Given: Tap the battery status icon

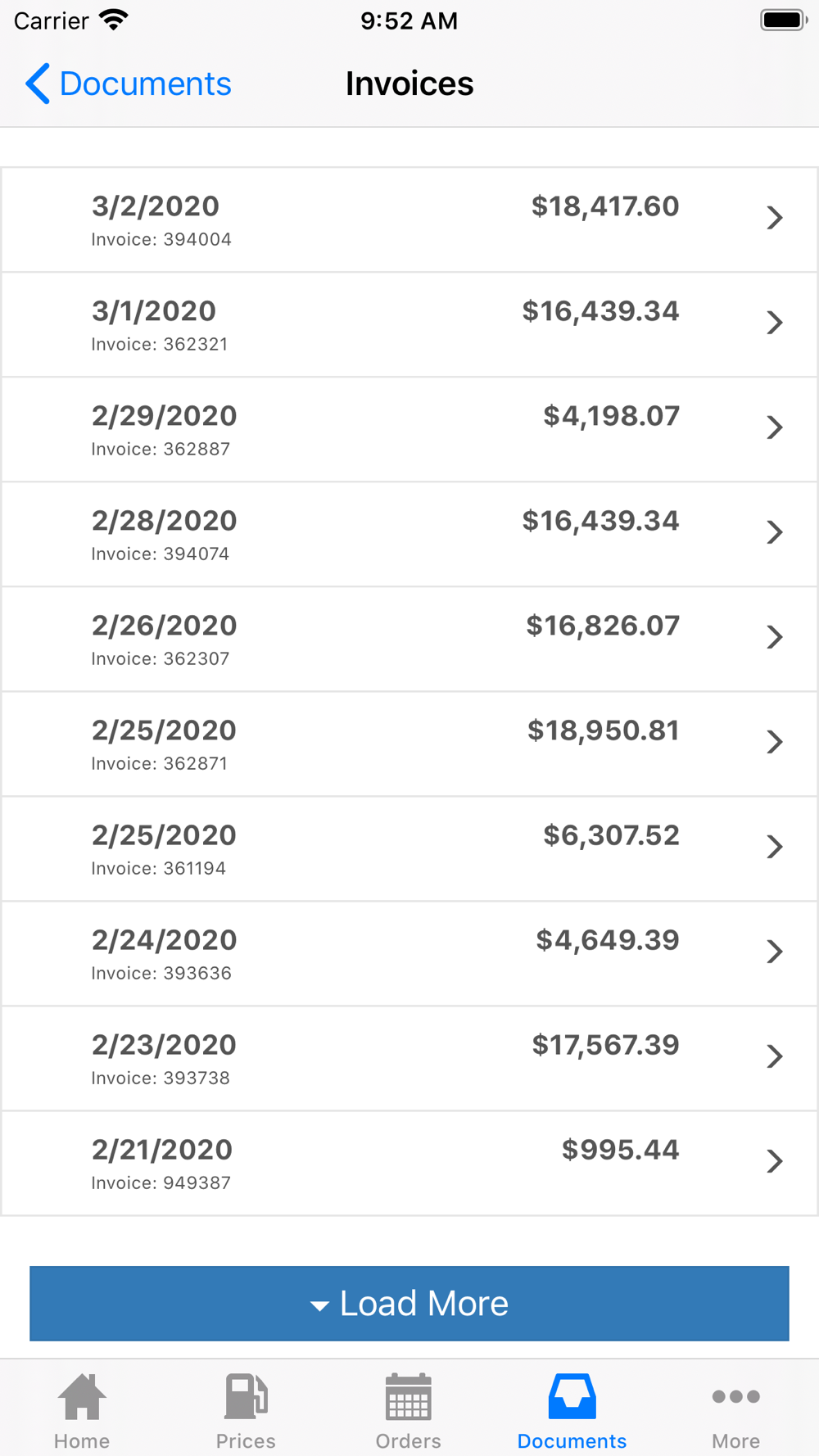Looking at the screenshot, I should (784, 20).
